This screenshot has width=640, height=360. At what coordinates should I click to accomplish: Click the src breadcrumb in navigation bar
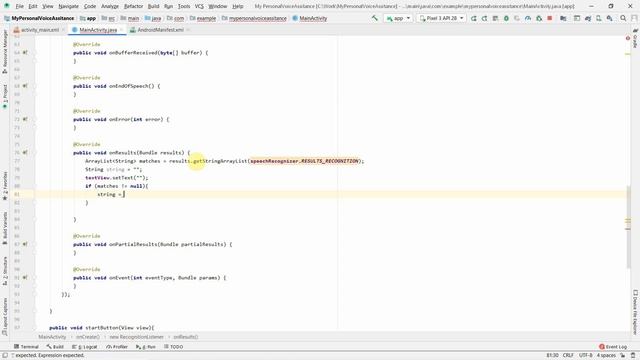pyautogui.click(x=109, y=18)
